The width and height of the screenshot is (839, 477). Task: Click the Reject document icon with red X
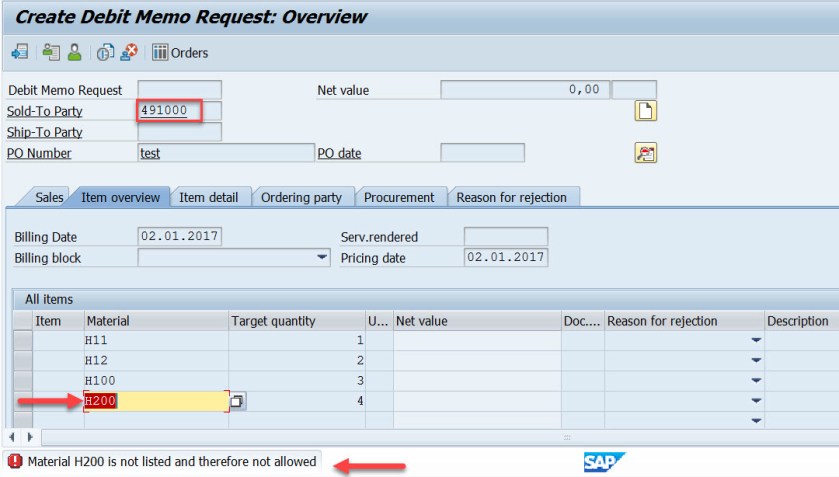coord(129,52)
